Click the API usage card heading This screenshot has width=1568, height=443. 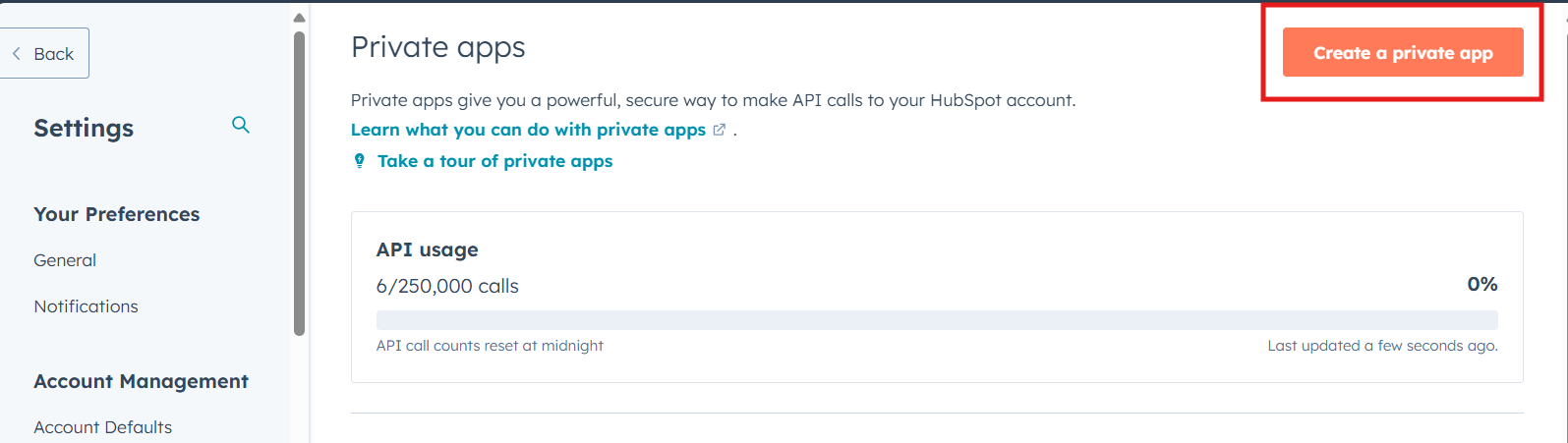pos(427,249)
